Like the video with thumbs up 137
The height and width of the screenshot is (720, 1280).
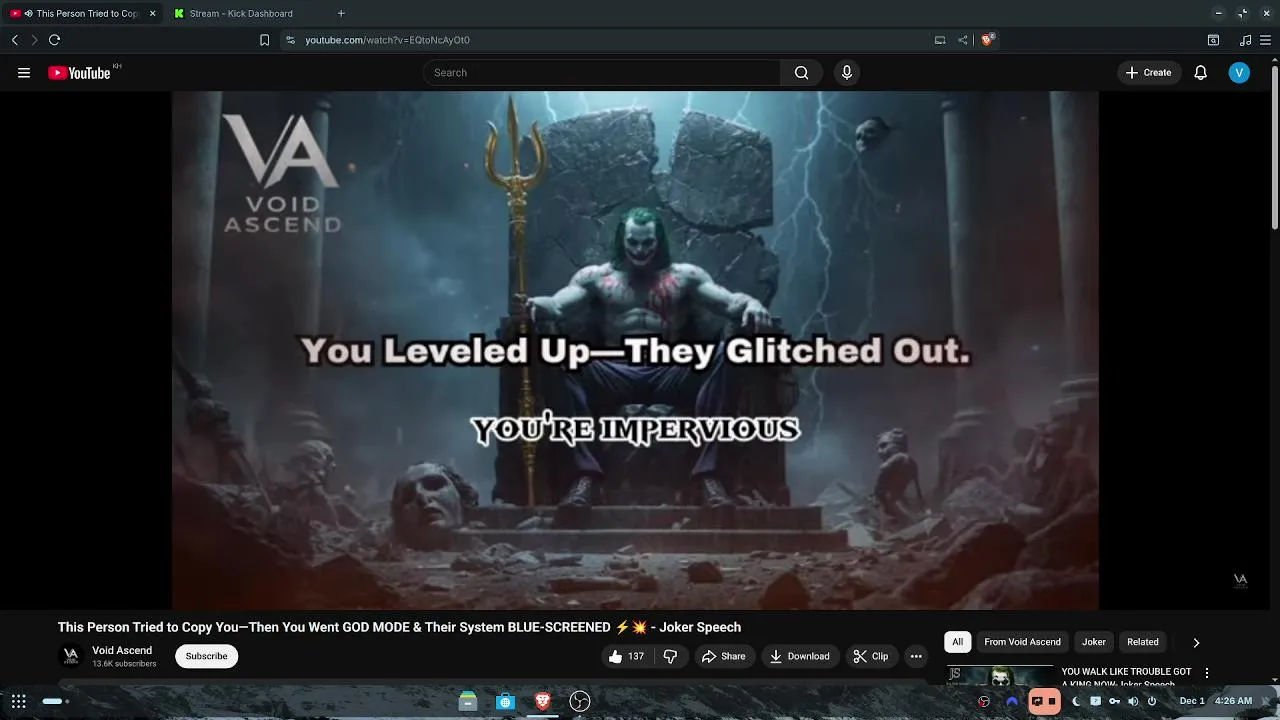click(x=626, y=656)
